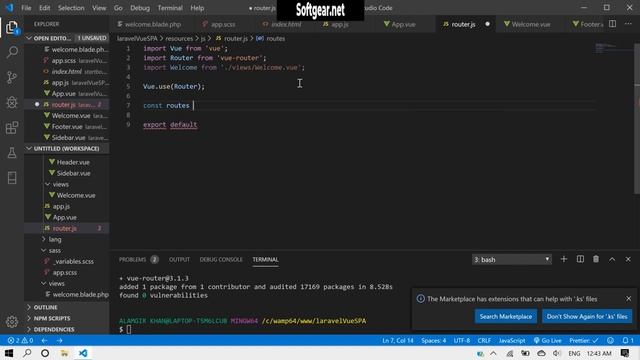Open File Explorer from taskbar

tap(64, 353)
